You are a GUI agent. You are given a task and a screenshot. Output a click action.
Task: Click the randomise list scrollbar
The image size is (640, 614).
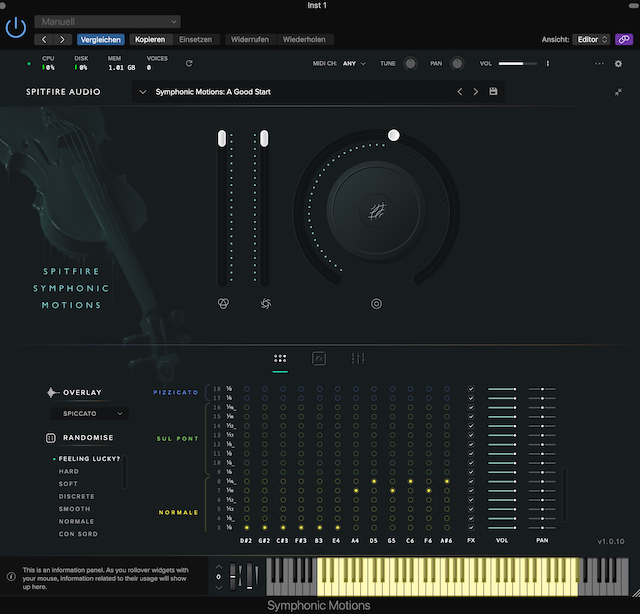point(124,472)
